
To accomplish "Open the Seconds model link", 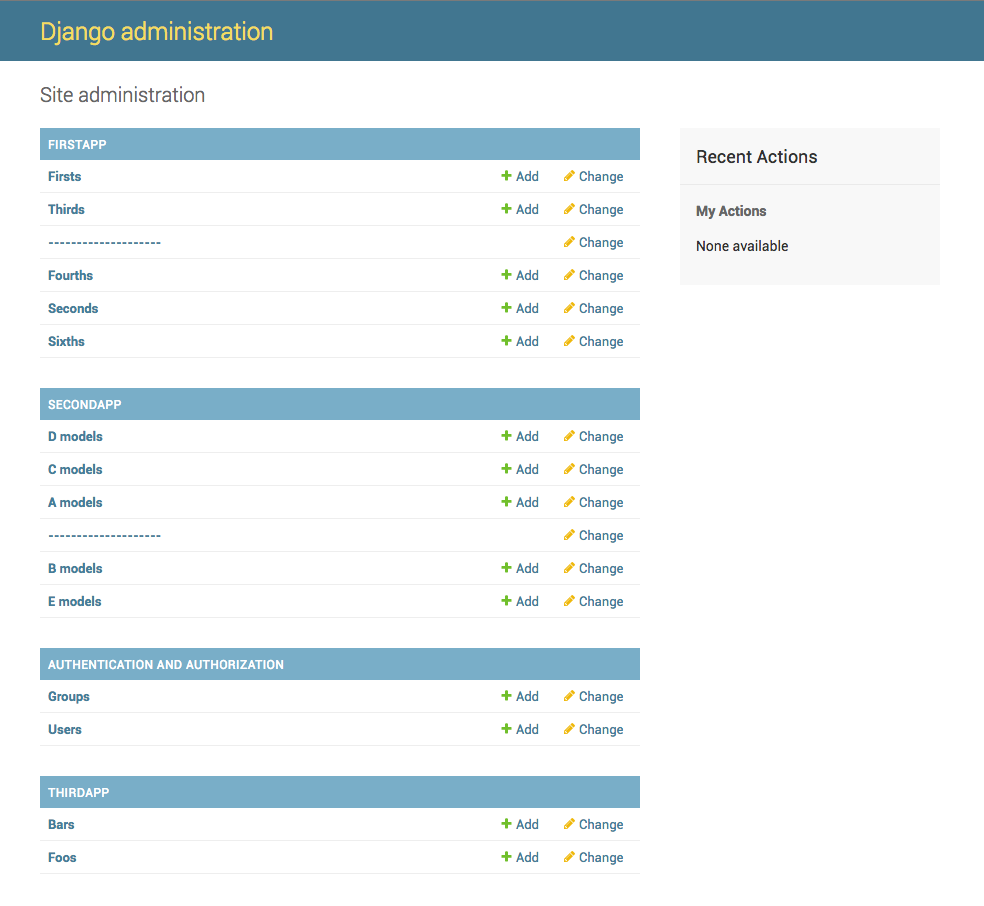I will click(x=73, y=308).
